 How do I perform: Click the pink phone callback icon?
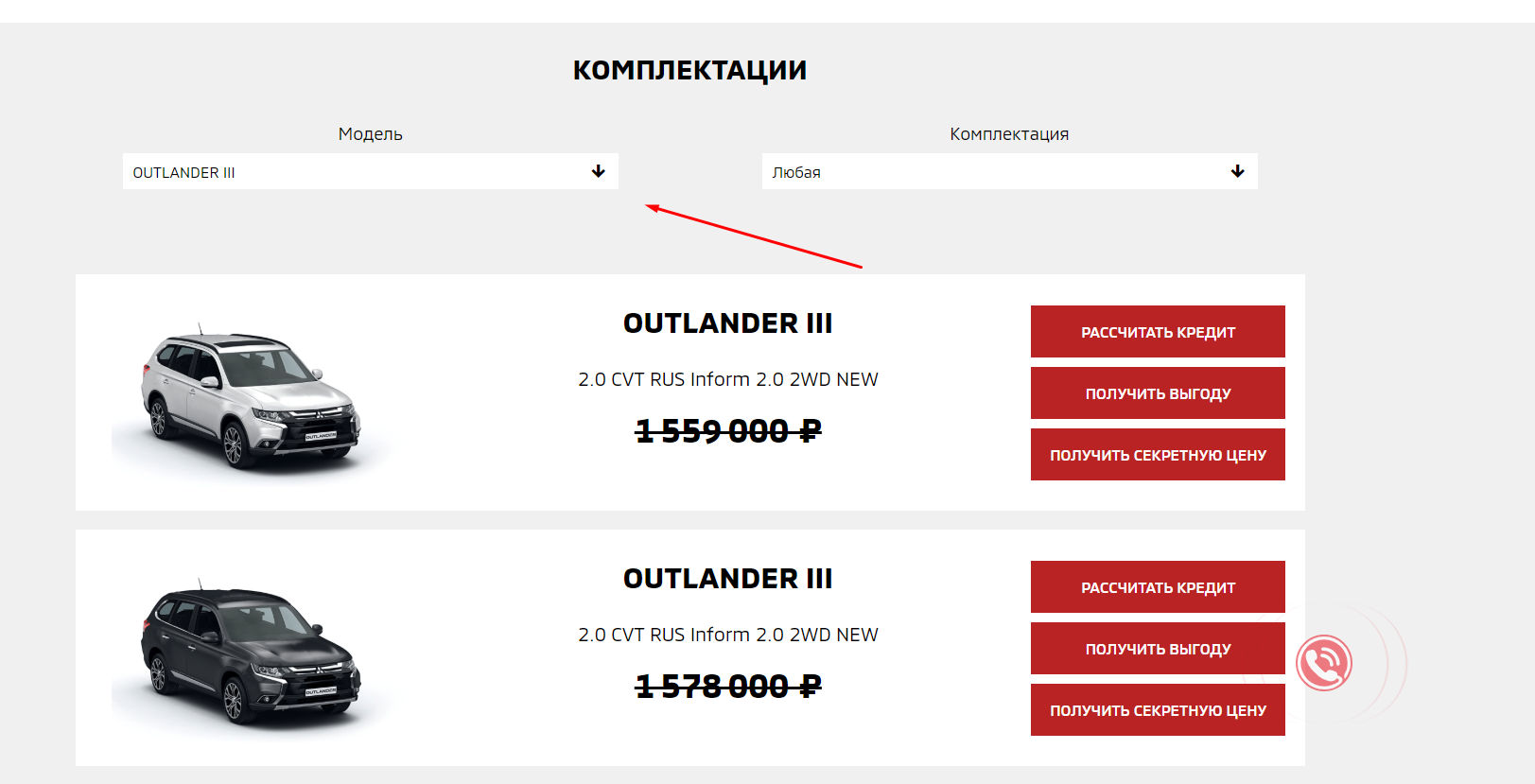[x=1323, y=663]
